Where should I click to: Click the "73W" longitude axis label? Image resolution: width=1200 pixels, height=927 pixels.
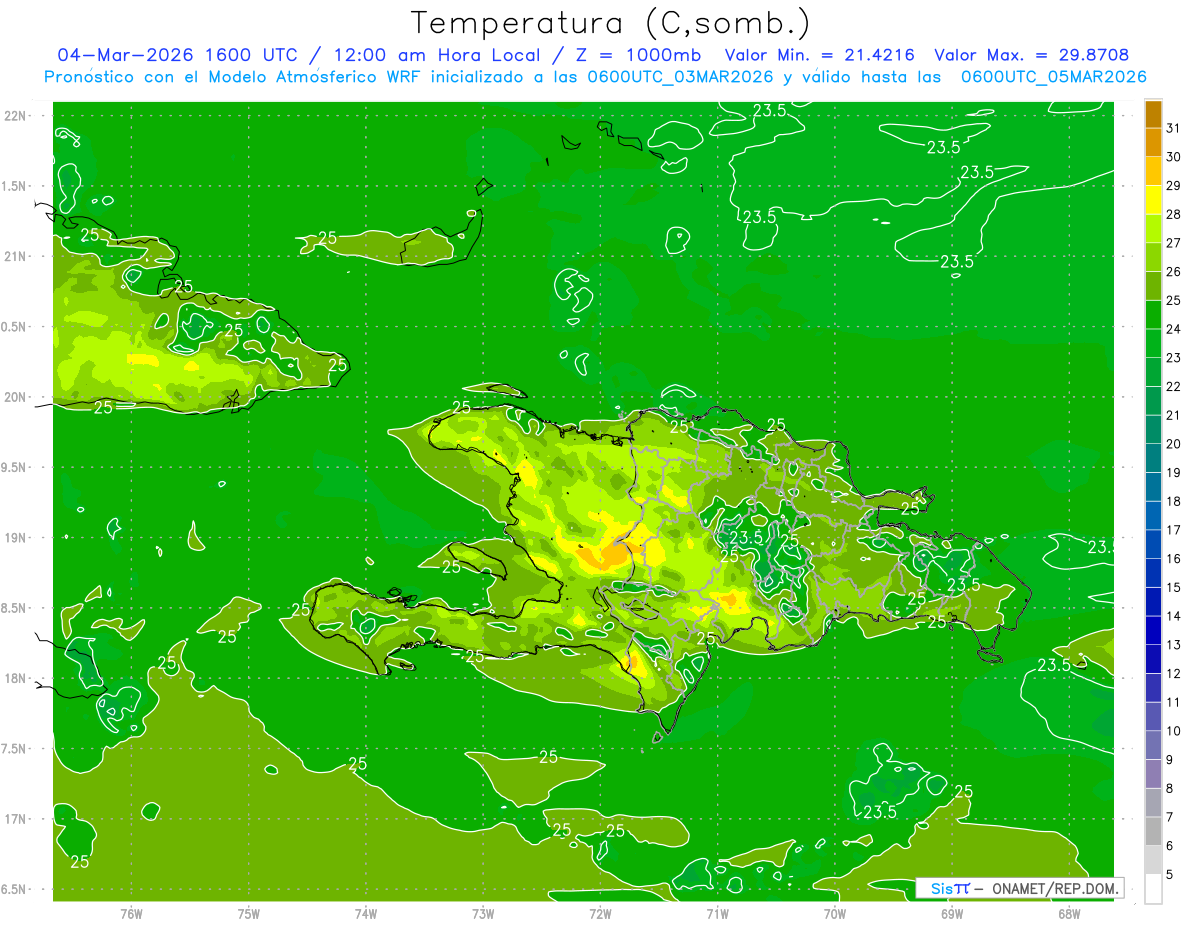pyautogui.click(x=483, y=914)
